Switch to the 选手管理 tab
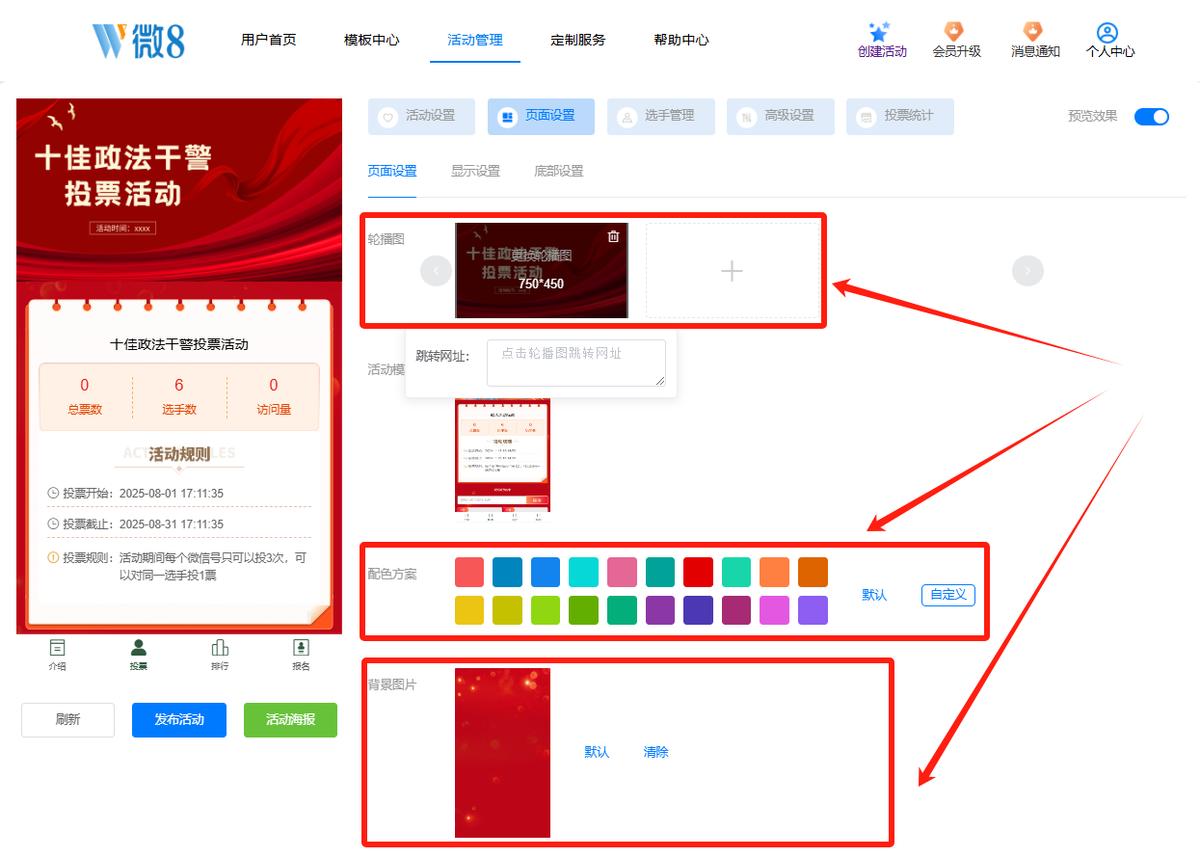The image size is (1200, 861). coord(661,116)
